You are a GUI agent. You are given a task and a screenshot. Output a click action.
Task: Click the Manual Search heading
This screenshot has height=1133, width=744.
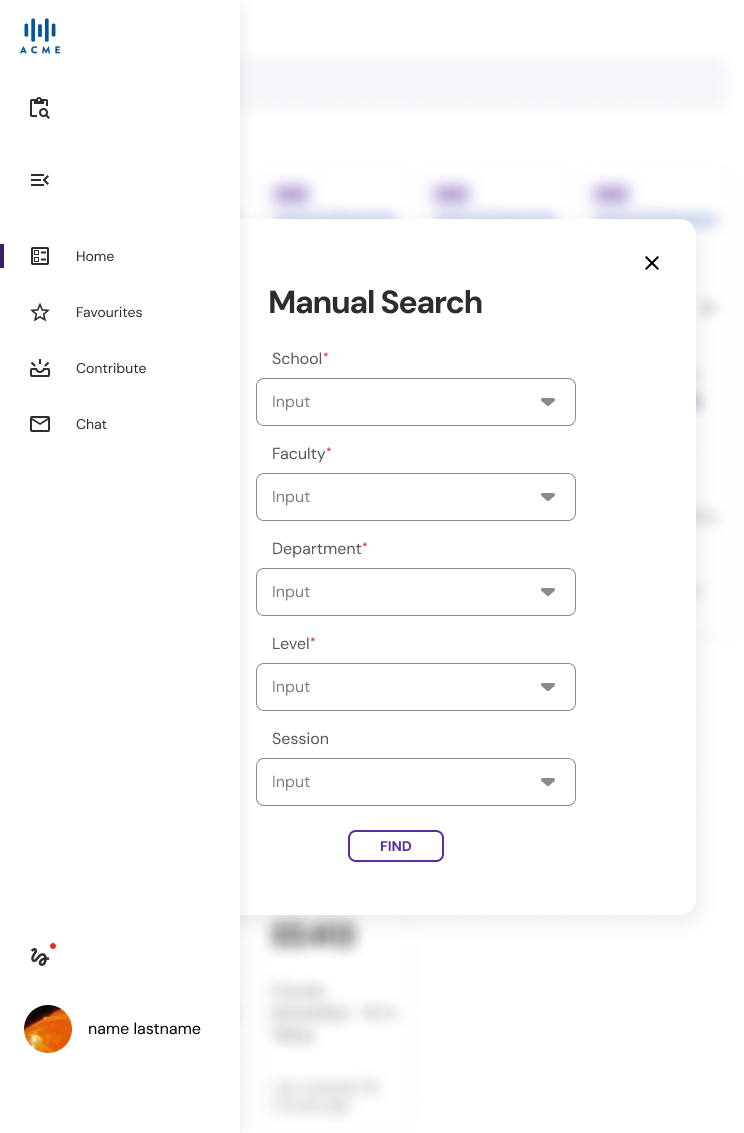376,302
